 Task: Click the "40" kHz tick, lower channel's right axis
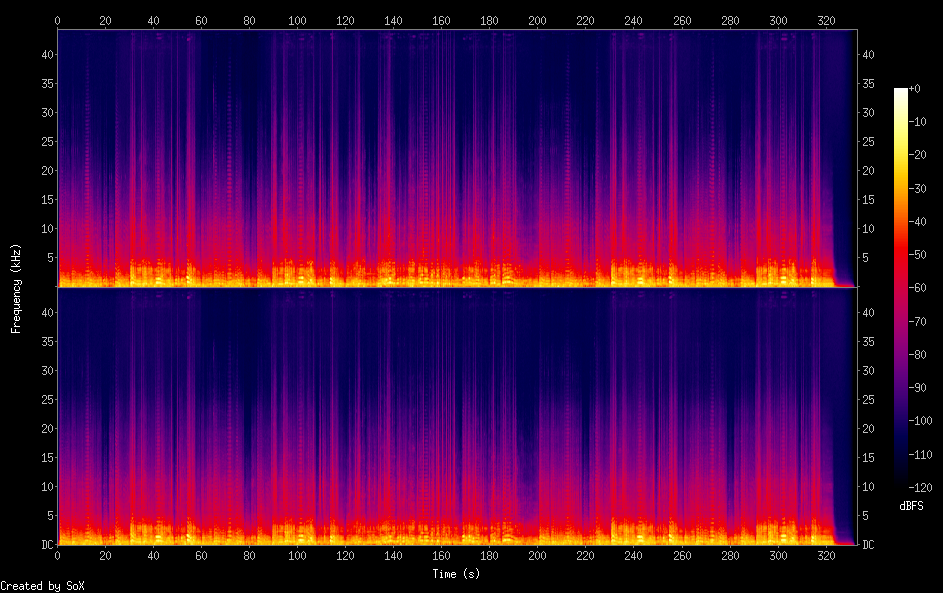(868, 313)
